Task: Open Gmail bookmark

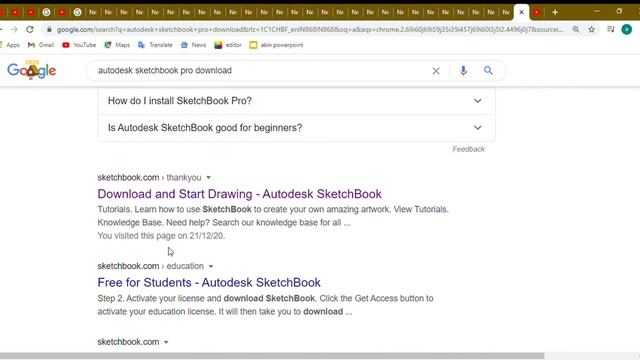Action: coord(41,45)
